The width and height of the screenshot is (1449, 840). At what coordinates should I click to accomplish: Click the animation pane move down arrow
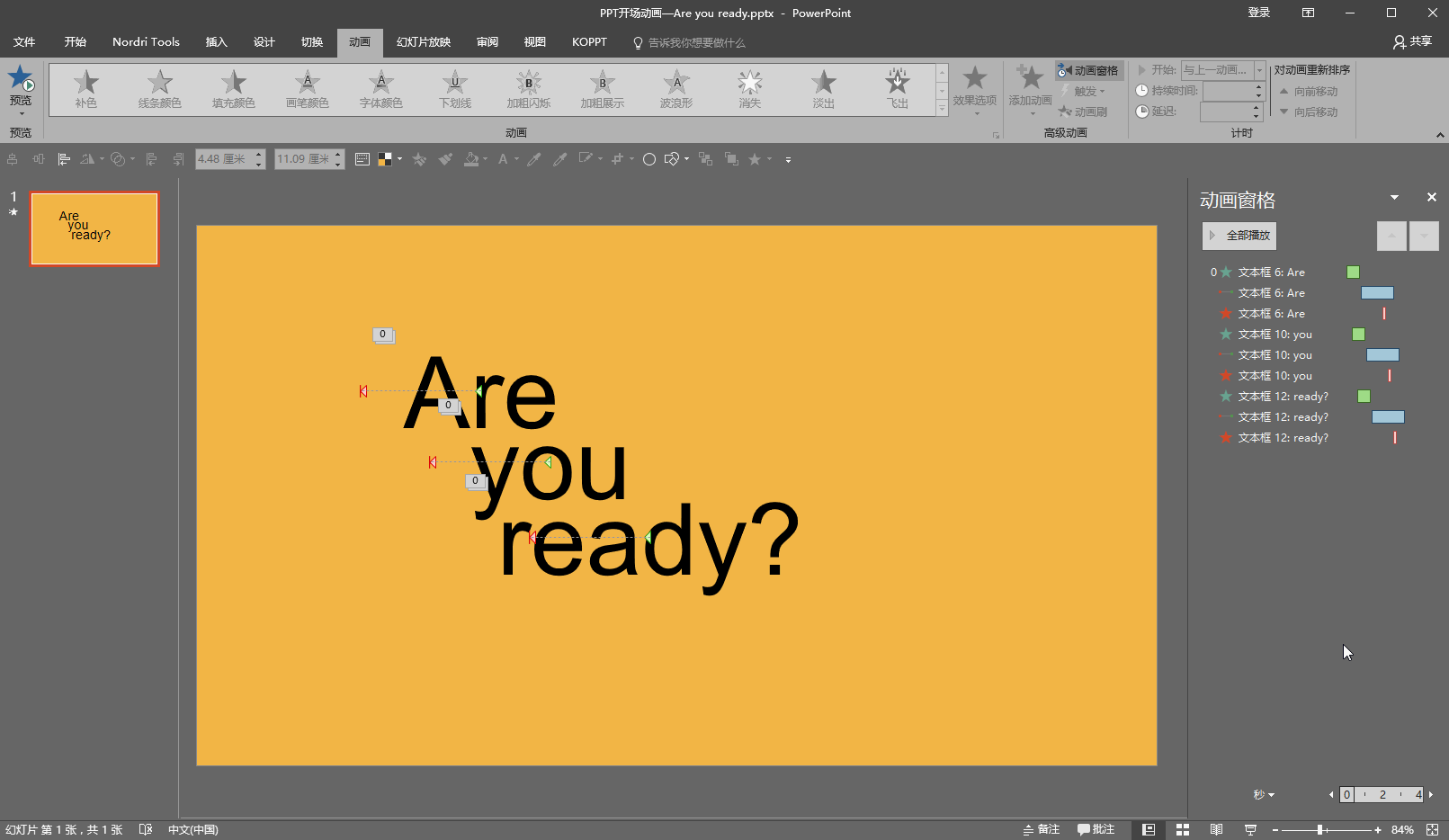[x=1424, y=236]
